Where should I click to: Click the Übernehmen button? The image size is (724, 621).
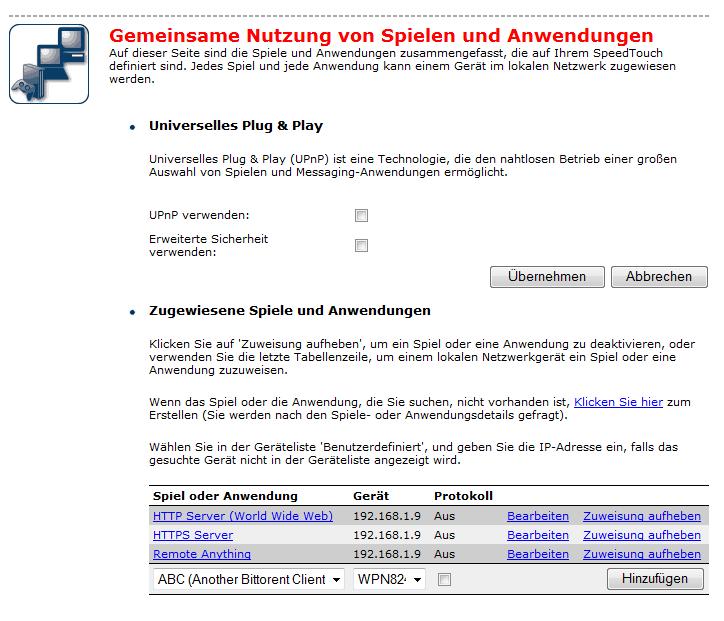point(547,277)
